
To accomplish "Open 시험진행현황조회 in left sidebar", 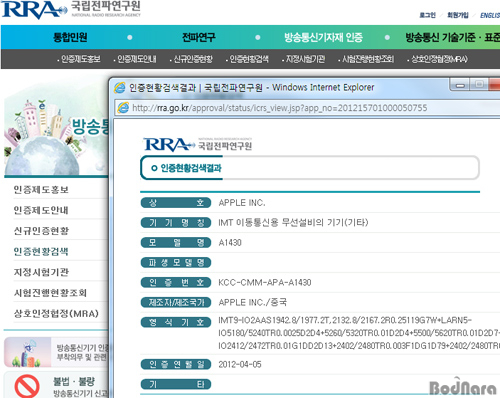I will click(50, 293).
